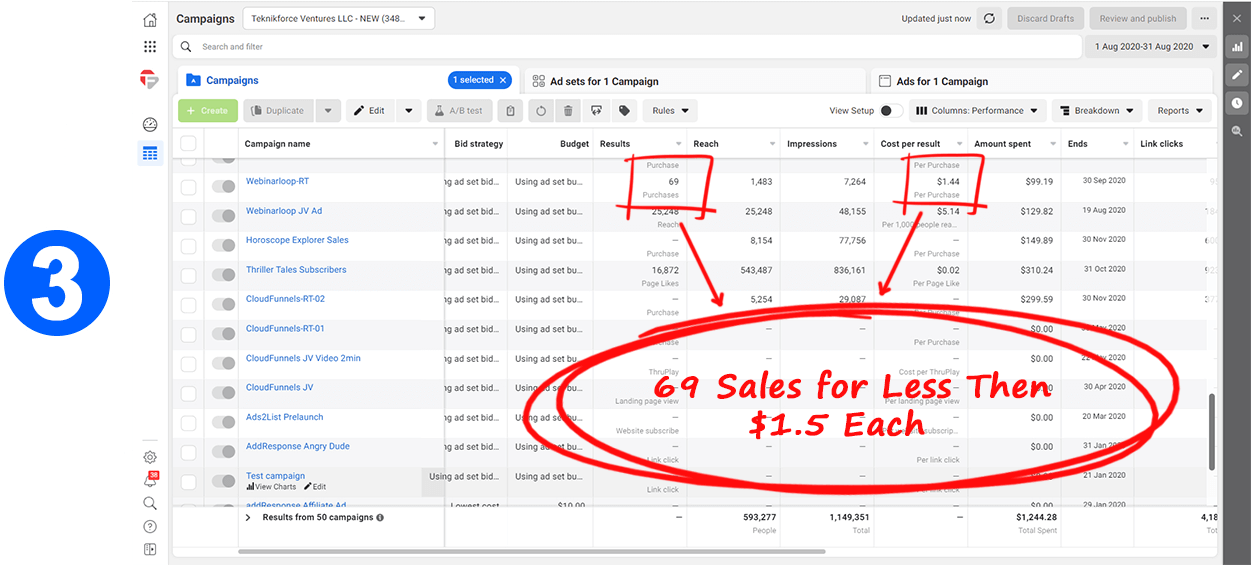
Task: Click the tag label icon in toolbar
Action: click(624, 111)
